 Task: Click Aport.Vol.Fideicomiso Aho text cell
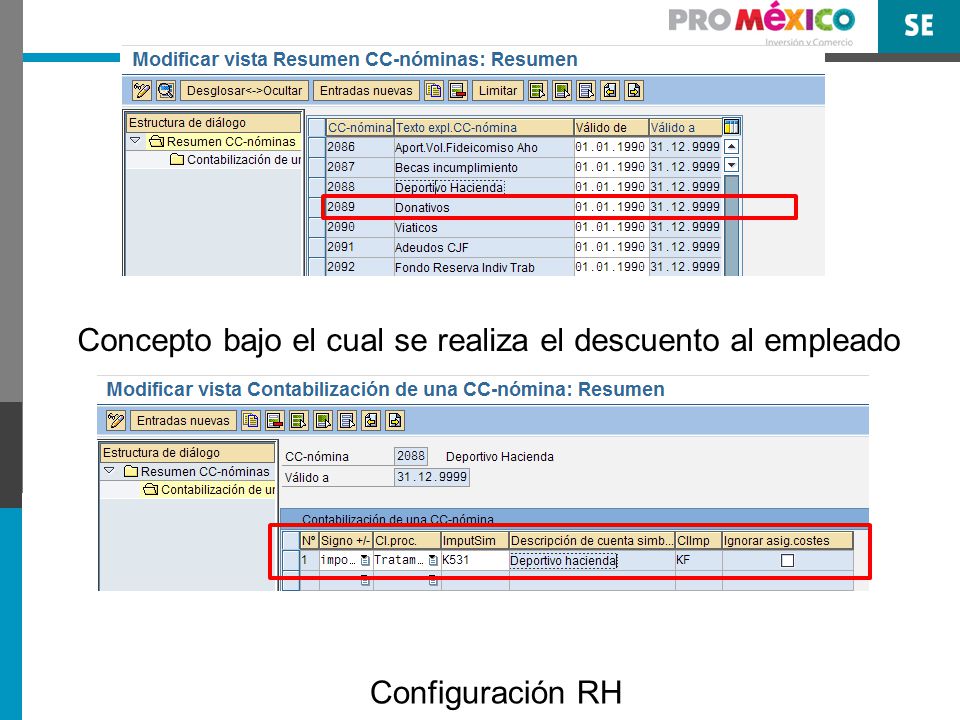coord(484,148)
